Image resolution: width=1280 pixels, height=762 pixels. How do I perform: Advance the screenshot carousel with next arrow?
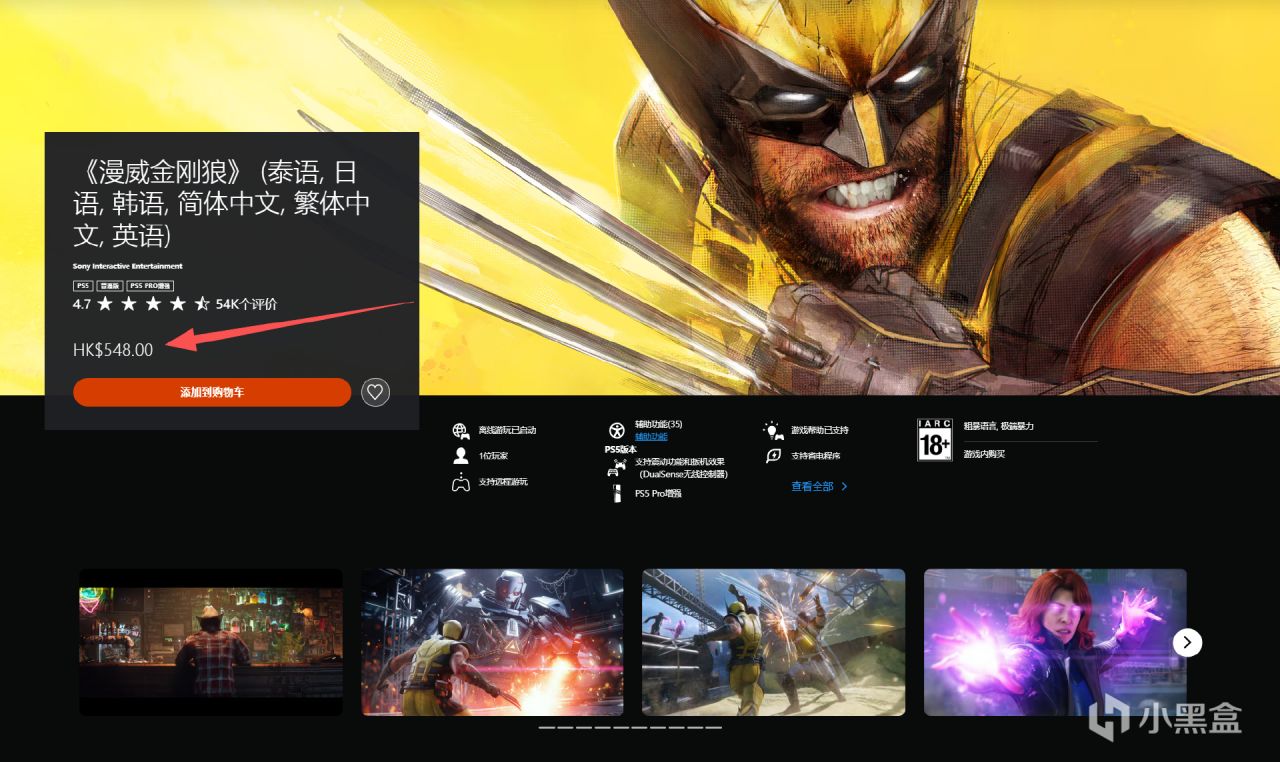tap(1187, 642)
